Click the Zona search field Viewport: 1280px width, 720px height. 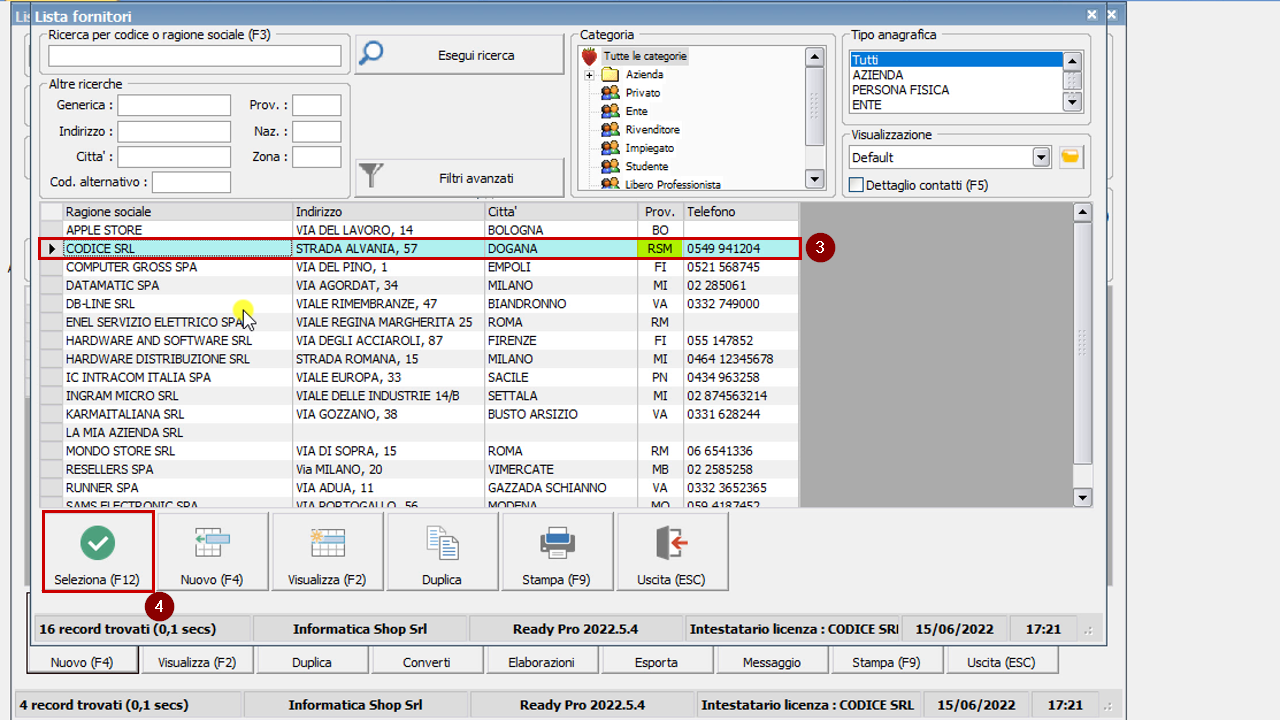(317, 157)
